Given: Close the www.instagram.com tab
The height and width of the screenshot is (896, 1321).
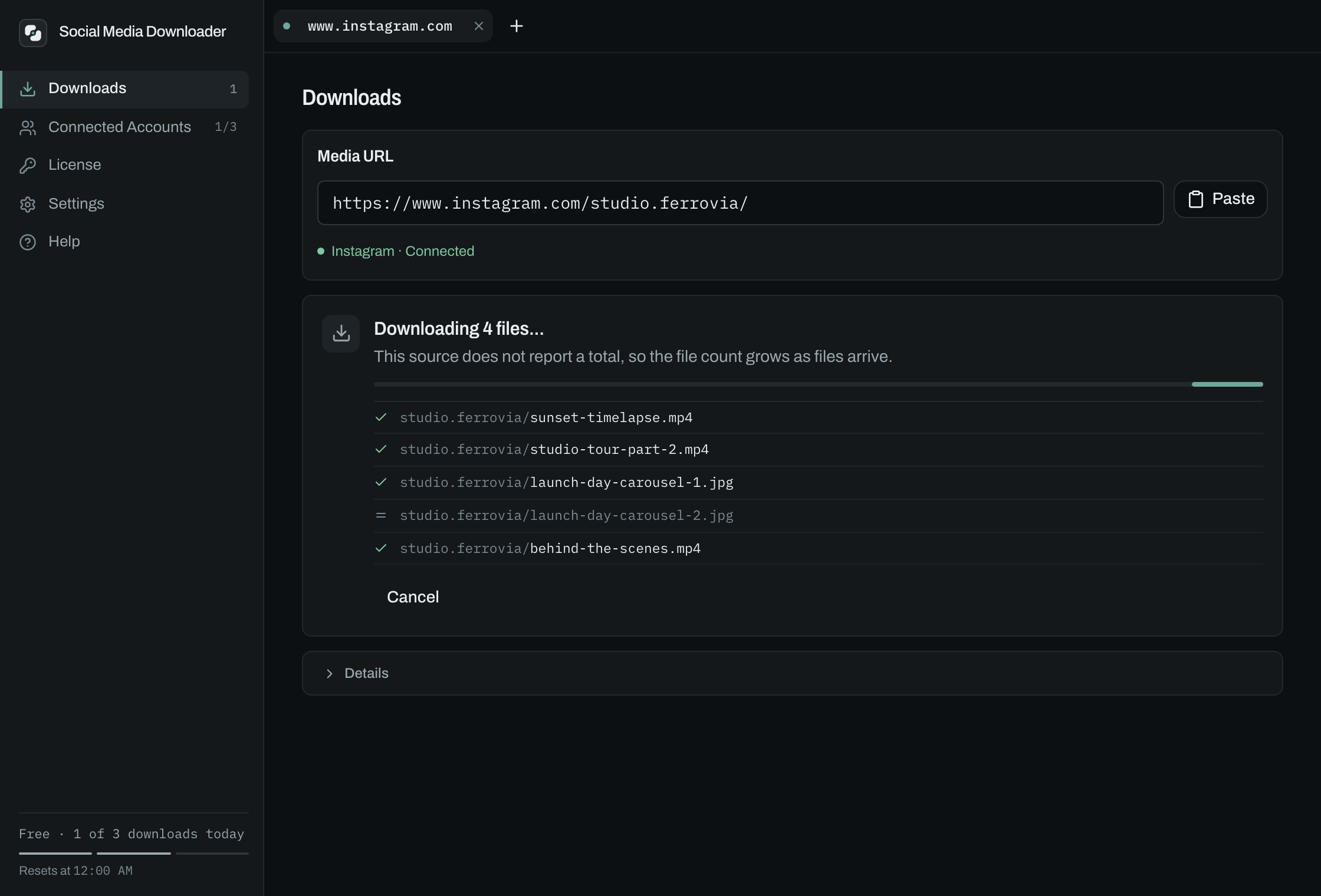Looking at the screenshot, I should pyautogui.click(x=479, y=26).
